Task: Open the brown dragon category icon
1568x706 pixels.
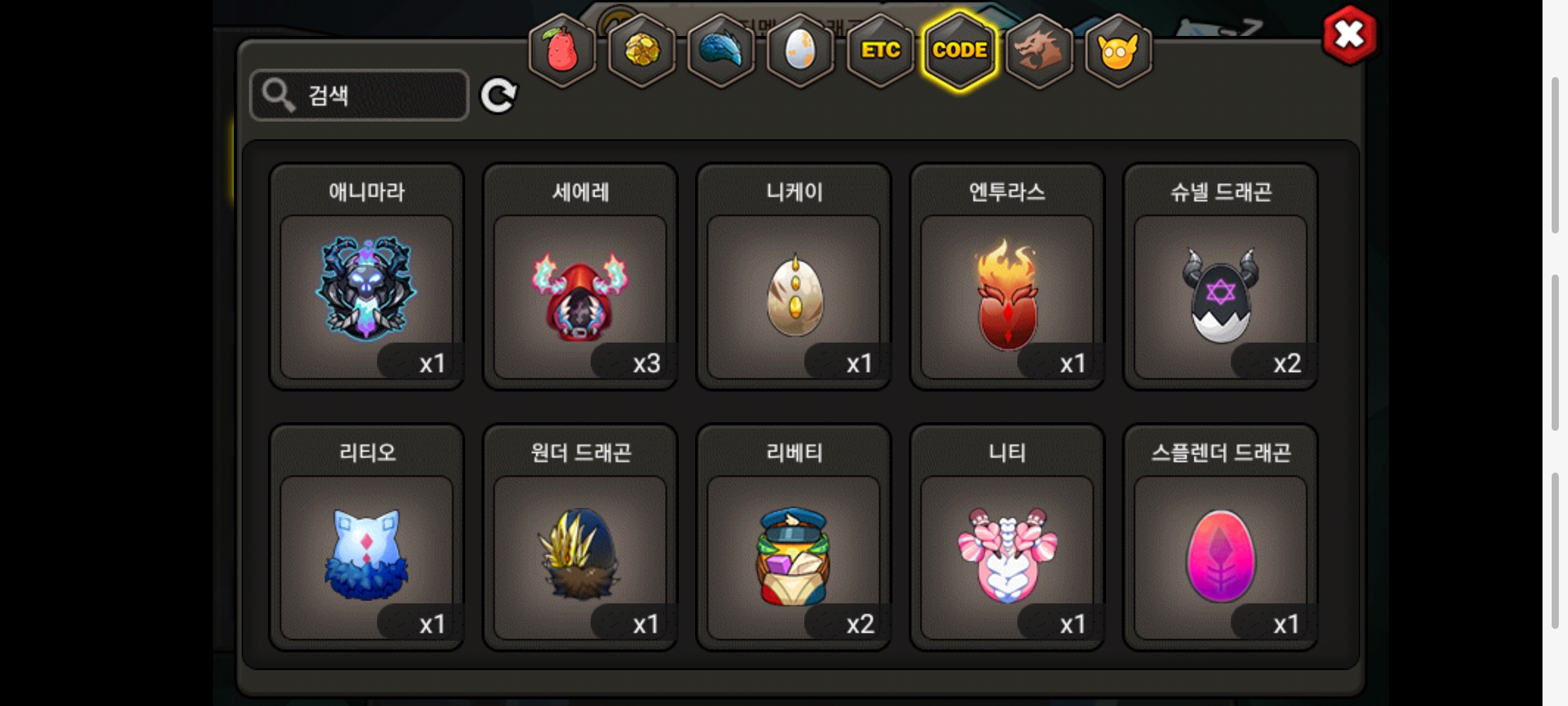Action: (x=1039, y=51)
